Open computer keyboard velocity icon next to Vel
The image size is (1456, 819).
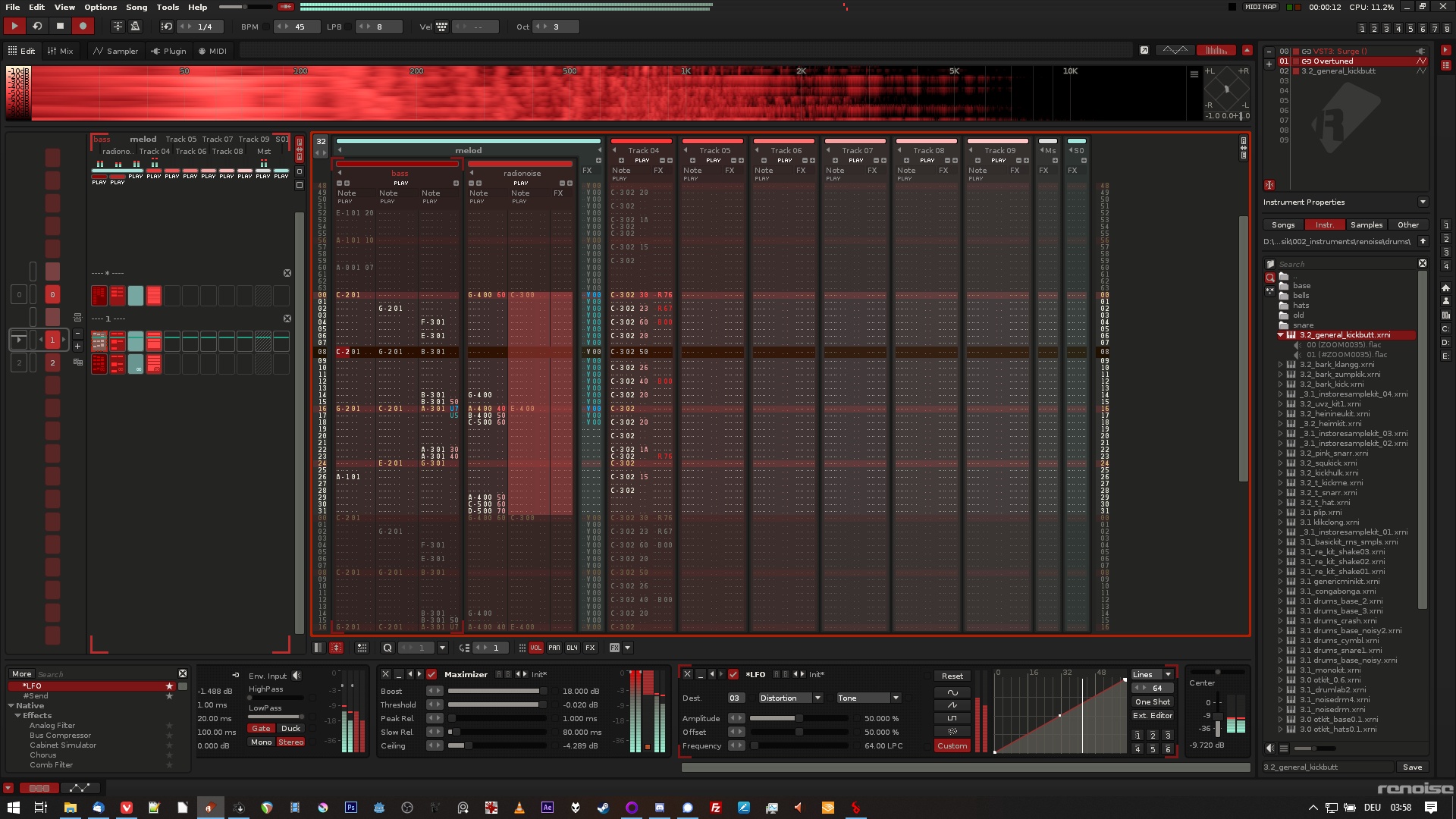441,27
